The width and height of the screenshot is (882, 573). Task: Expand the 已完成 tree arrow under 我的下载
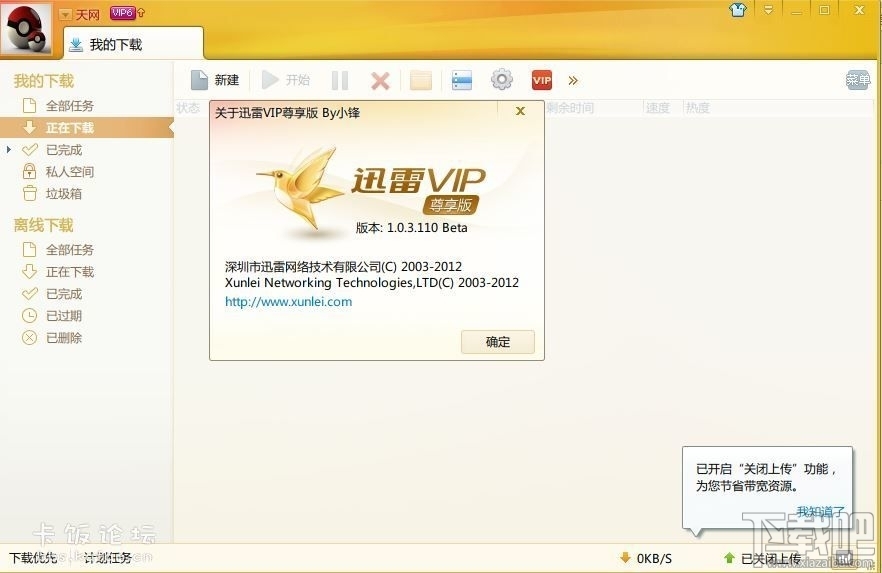(8, 150)
